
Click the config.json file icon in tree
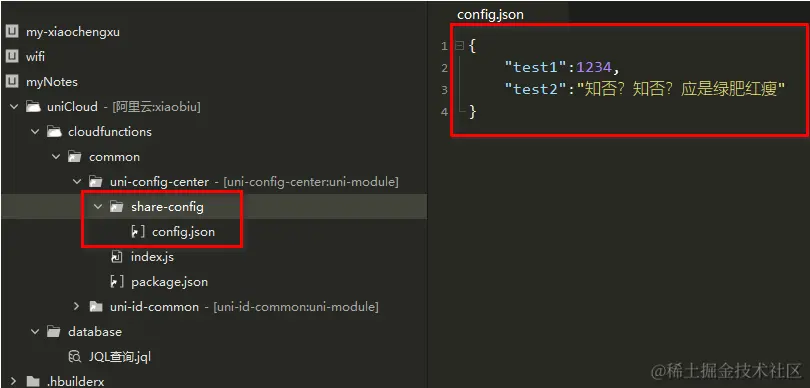click(x=138, y=232)
